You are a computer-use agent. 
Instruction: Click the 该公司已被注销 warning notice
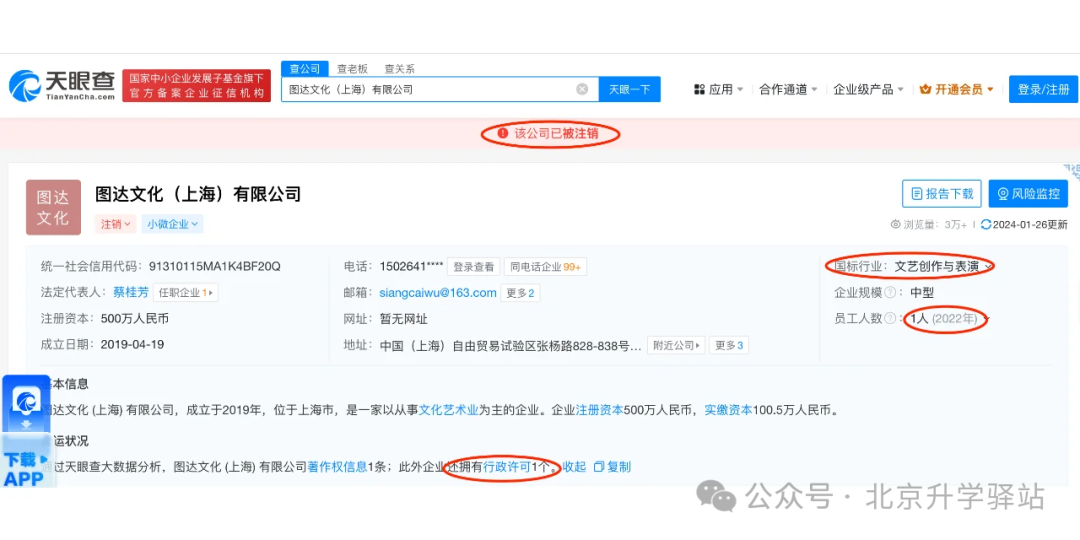pos(549,134)
